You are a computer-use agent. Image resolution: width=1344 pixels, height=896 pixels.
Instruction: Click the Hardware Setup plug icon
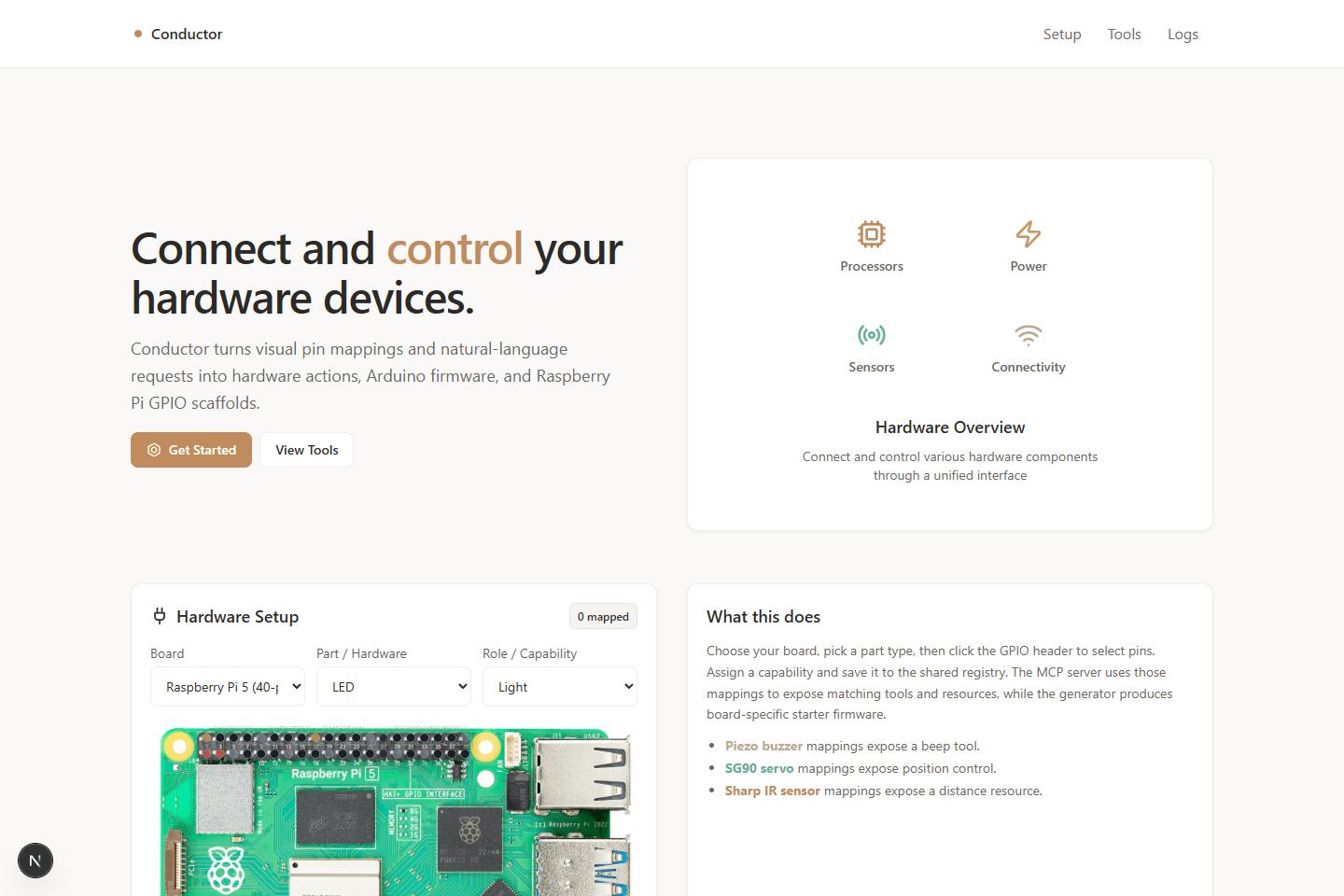coord(160,616)
